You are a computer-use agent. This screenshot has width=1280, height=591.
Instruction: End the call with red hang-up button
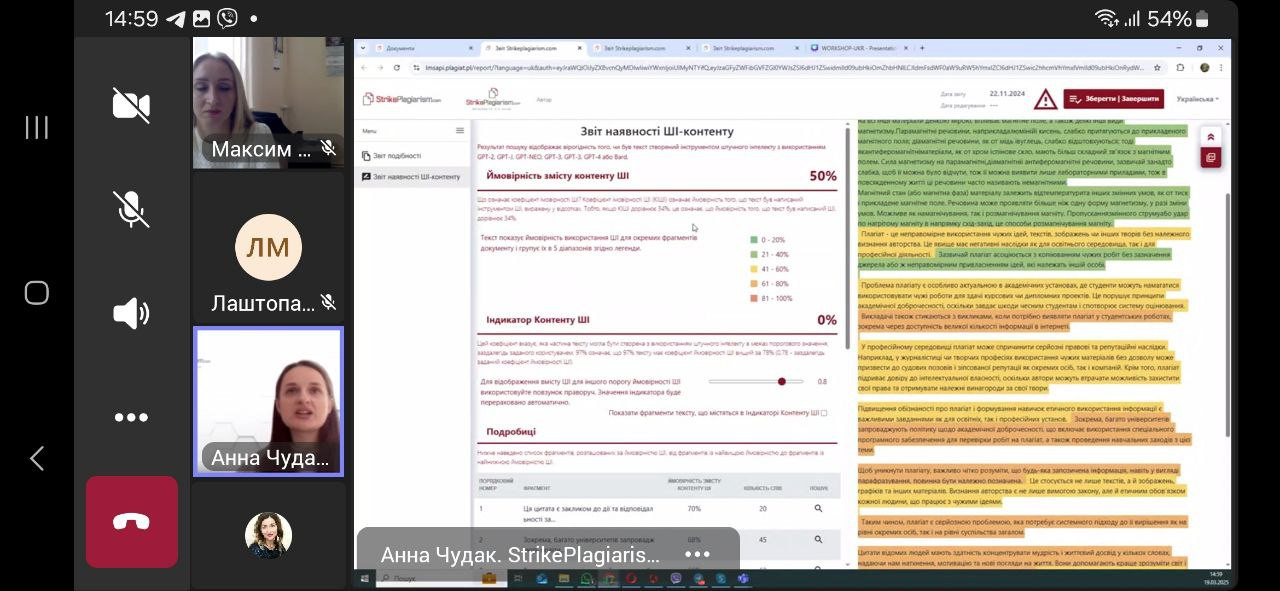click(132, 522)
